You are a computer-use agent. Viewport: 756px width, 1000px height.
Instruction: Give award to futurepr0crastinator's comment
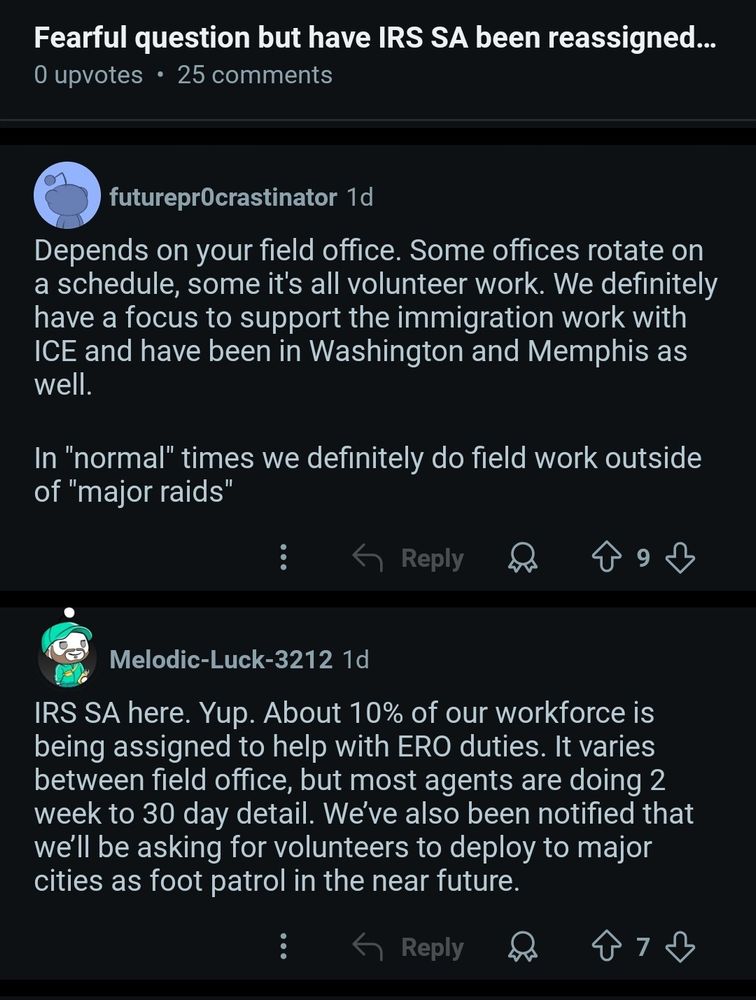pyautogui.click(x=523, y=558)
